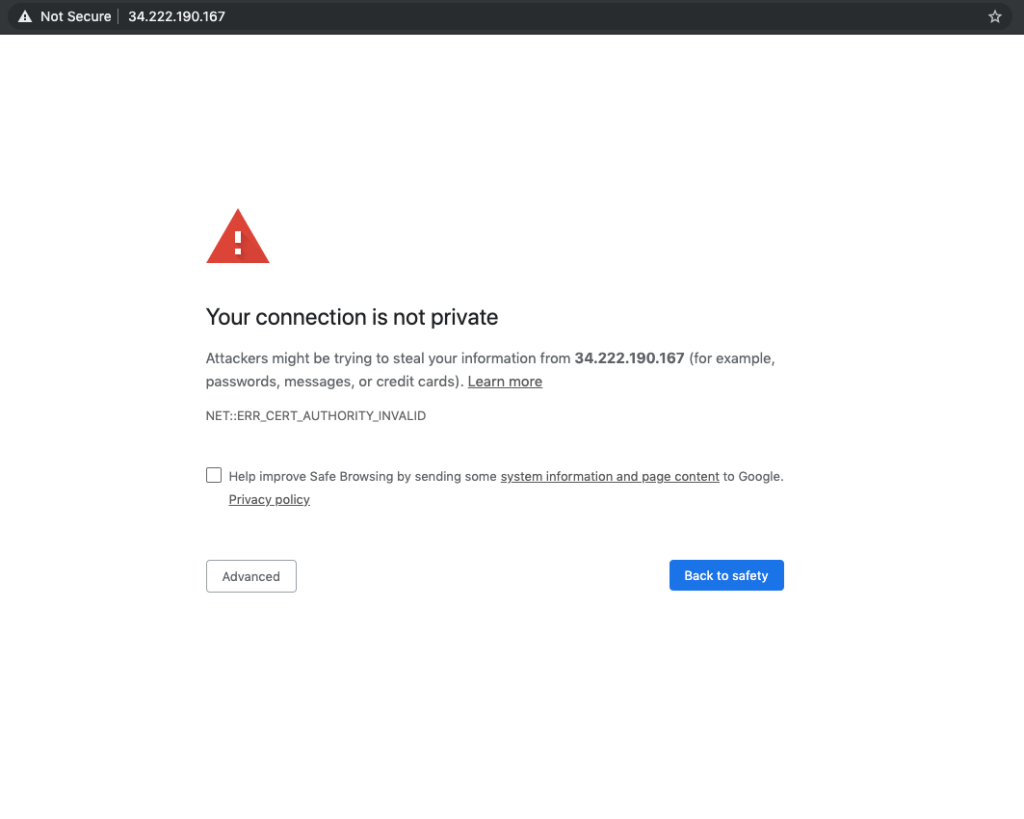This screenshot has height=819, width=1024.
Task: Click the bookmark star icon
Action: (994, 16)
